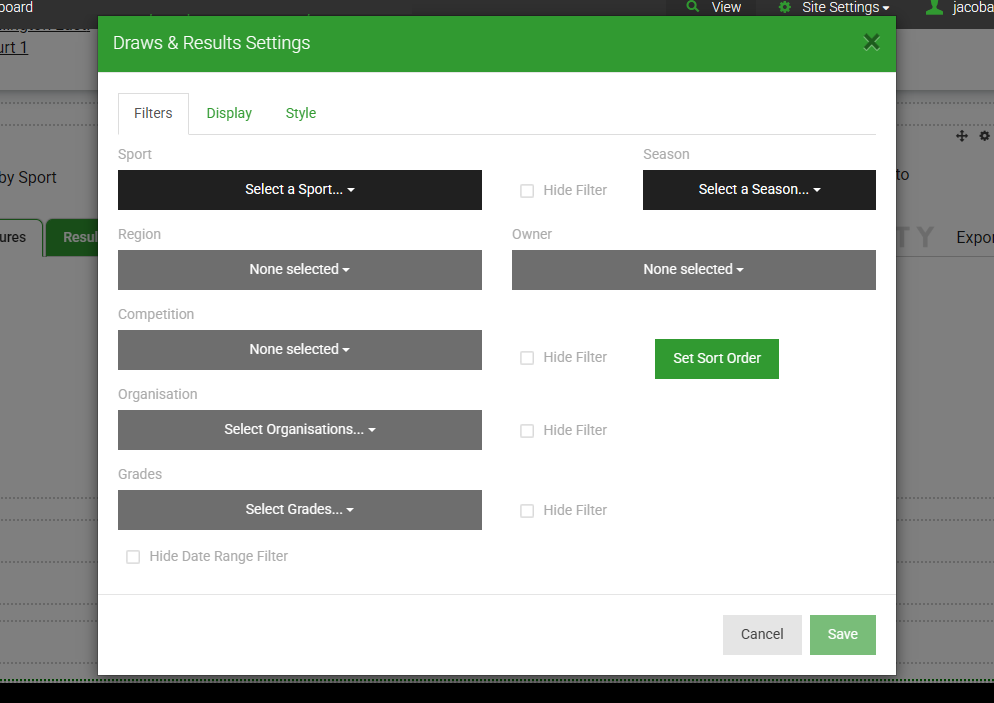Toggle Hide Filter checkbox for Grades
The height and width of the screenshot is (703, 994).
[x=527, y=511]
